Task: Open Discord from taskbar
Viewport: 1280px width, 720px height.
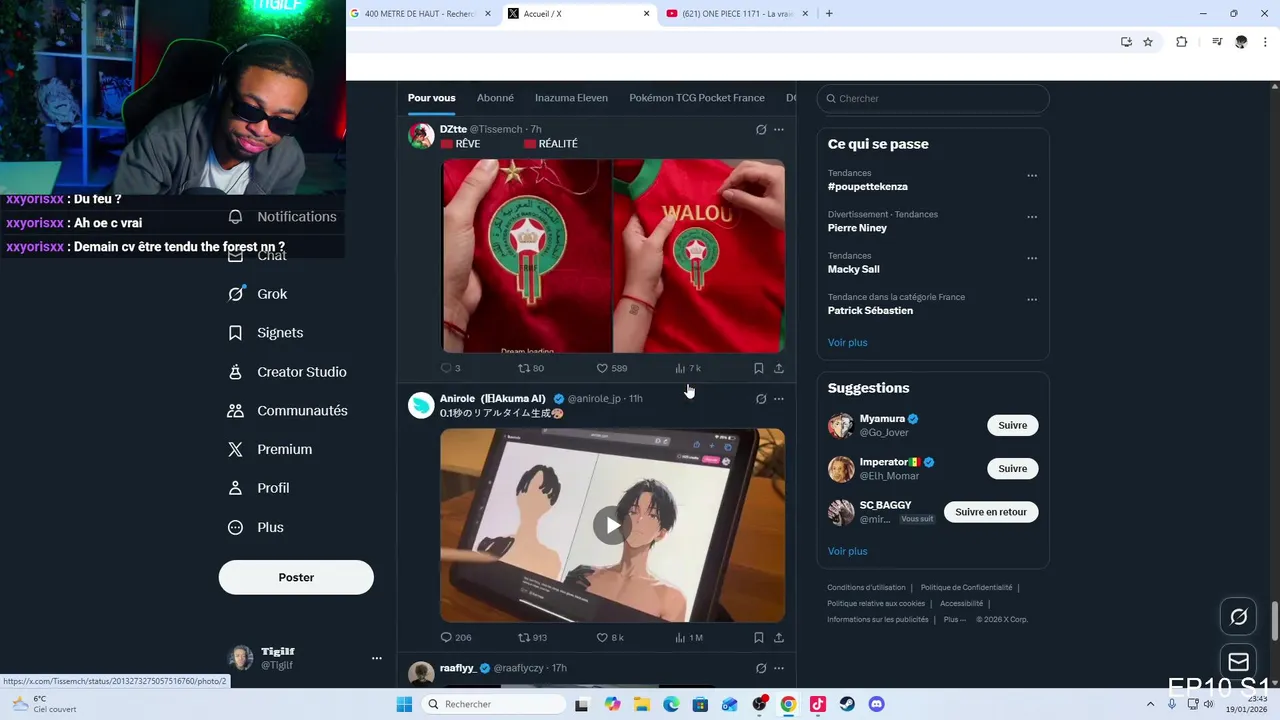Action: click(877, 704)
